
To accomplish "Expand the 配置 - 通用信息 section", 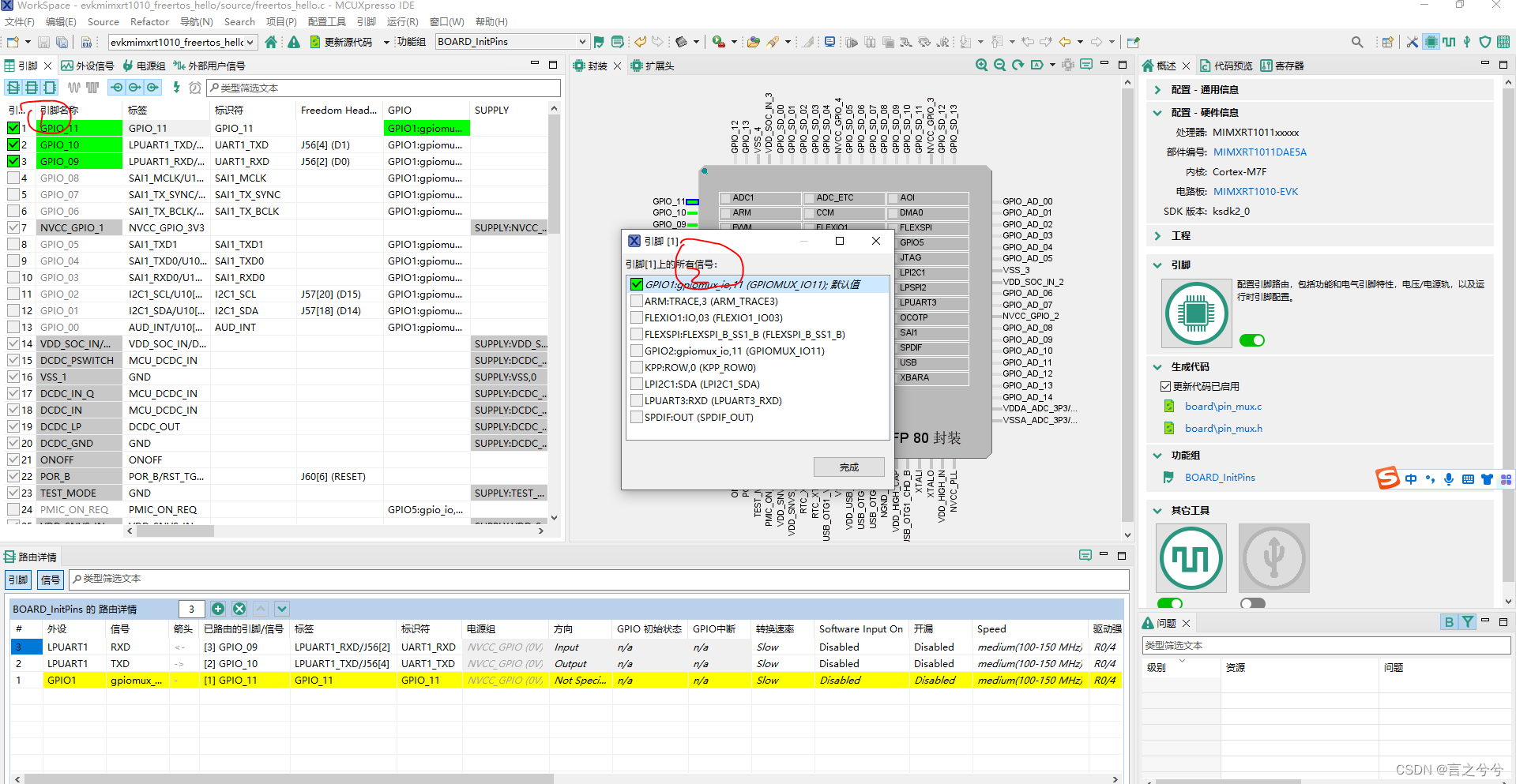I will [1157, 89].
